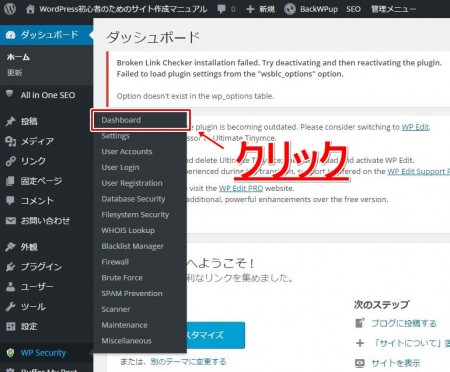Click the 固定ページ pages icon
Viewport: 450px width, 372px height.
point(10,181)
